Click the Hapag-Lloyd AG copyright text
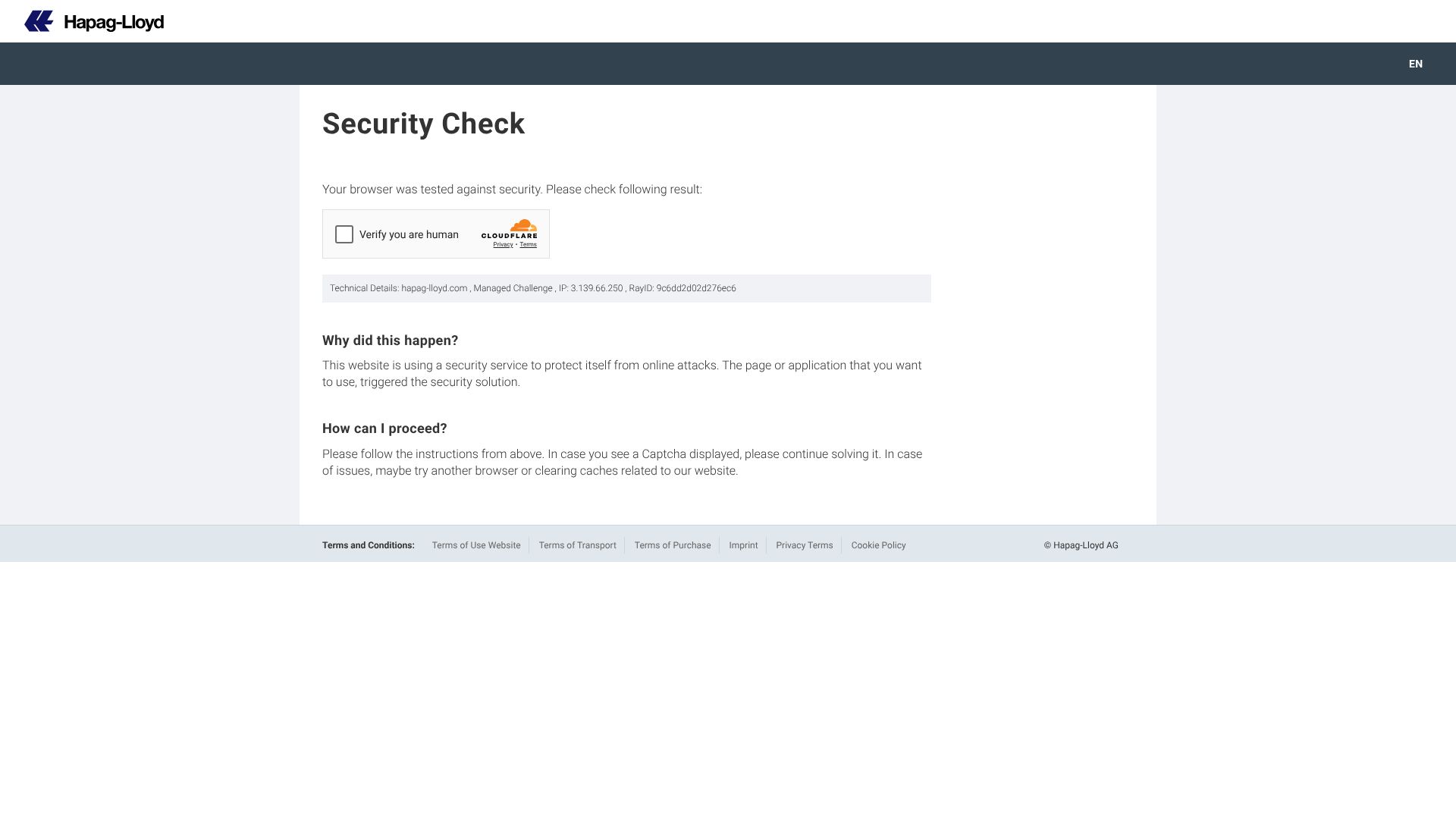1456x819 pixels. [1081, 545]
